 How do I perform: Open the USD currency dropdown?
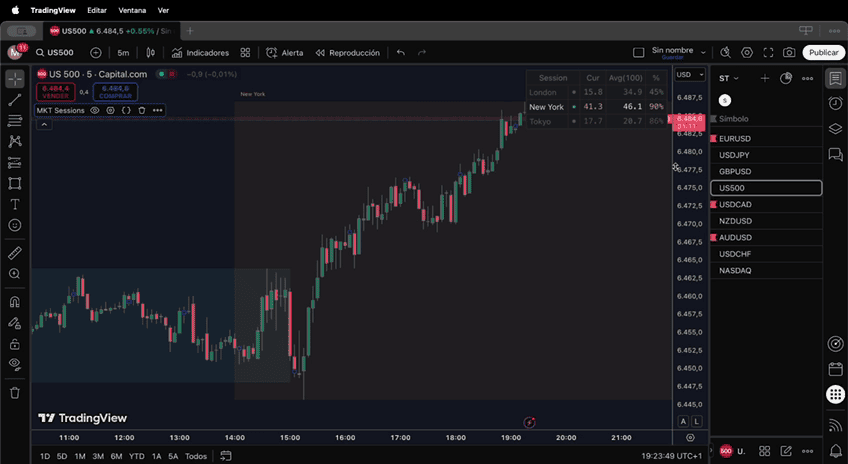tap(689, 75)
